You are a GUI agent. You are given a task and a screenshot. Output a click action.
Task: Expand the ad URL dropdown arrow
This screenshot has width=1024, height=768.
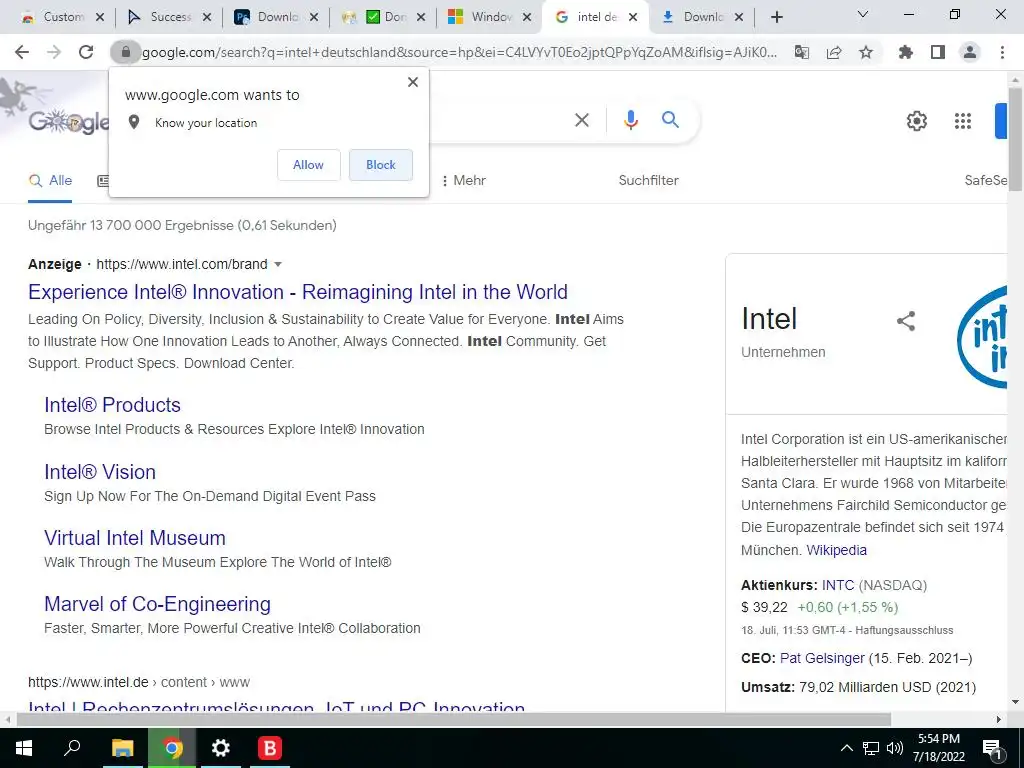[278, 264]
